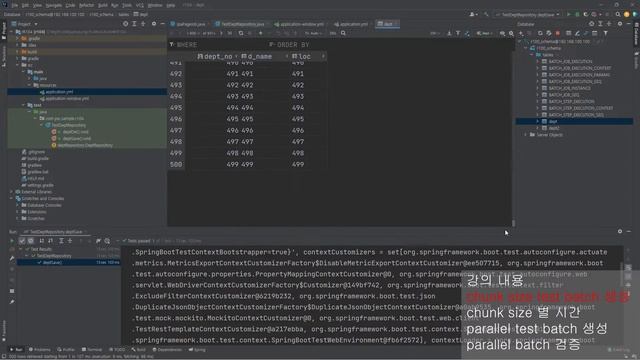
Task: Open Project panel gear options
Action: click(154, 24)
